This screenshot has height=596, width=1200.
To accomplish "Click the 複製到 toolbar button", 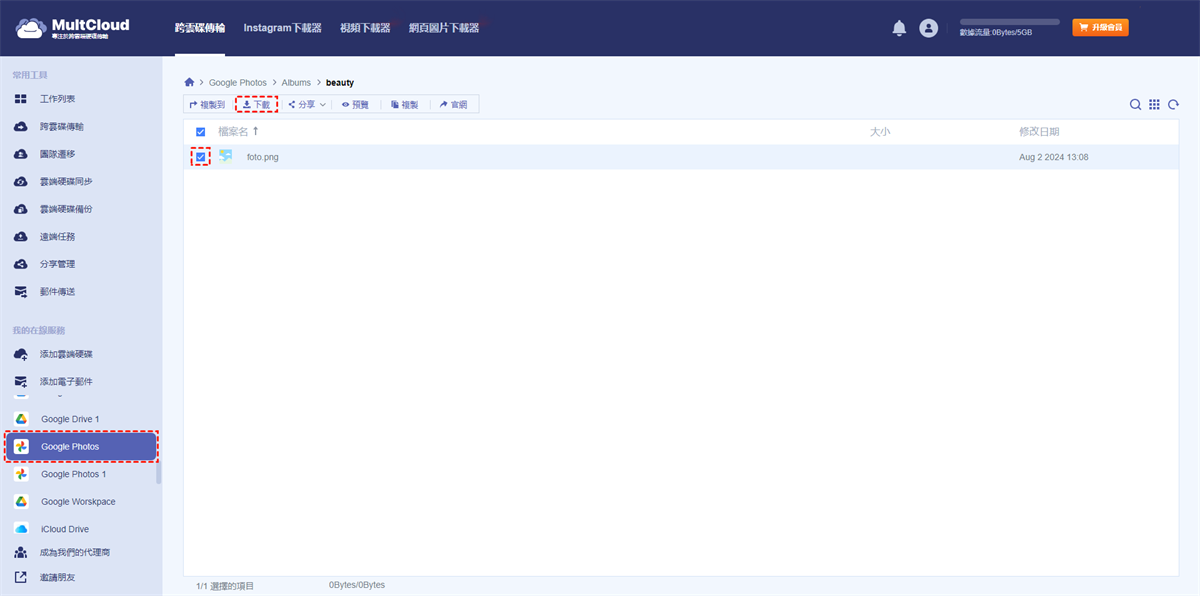I will coord(207,104).
